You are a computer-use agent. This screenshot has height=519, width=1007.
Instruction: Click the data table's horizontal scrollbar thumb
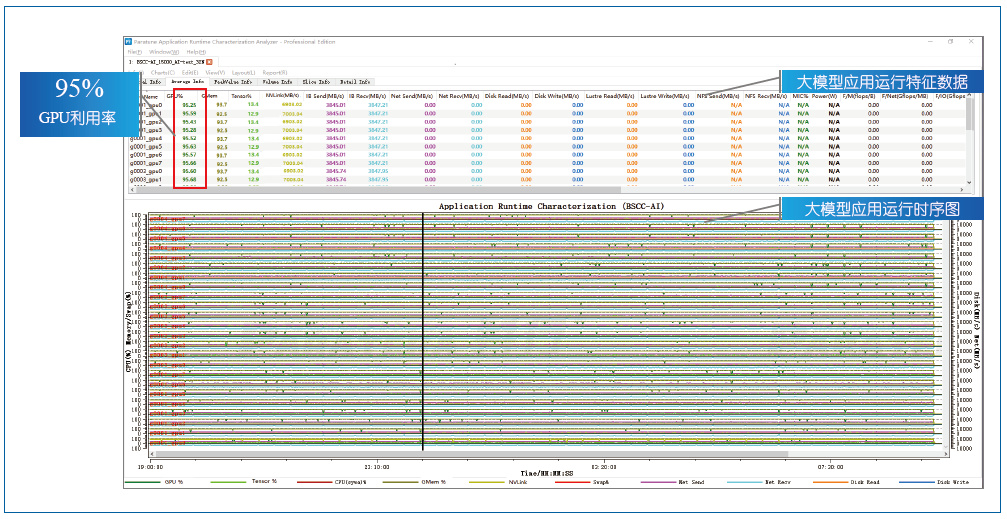[378, 190]
